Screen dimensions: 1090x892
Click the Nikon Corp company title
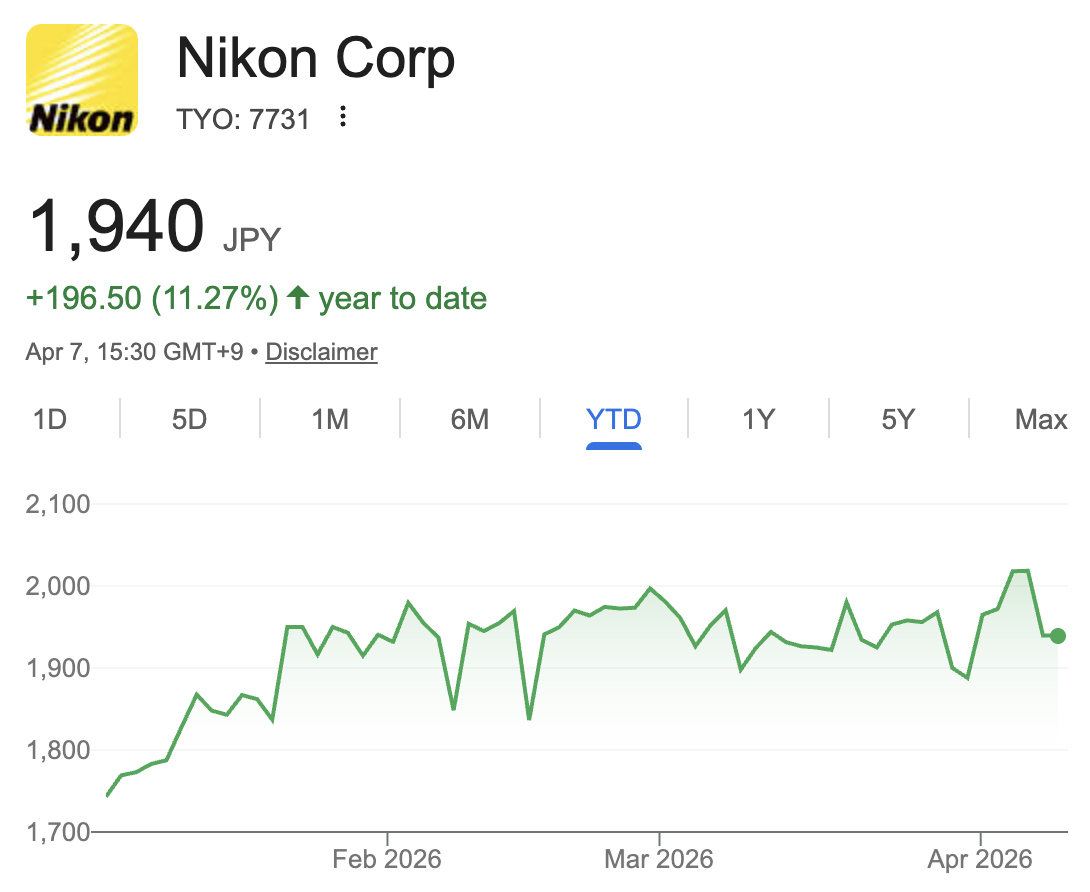pos(316,59)
